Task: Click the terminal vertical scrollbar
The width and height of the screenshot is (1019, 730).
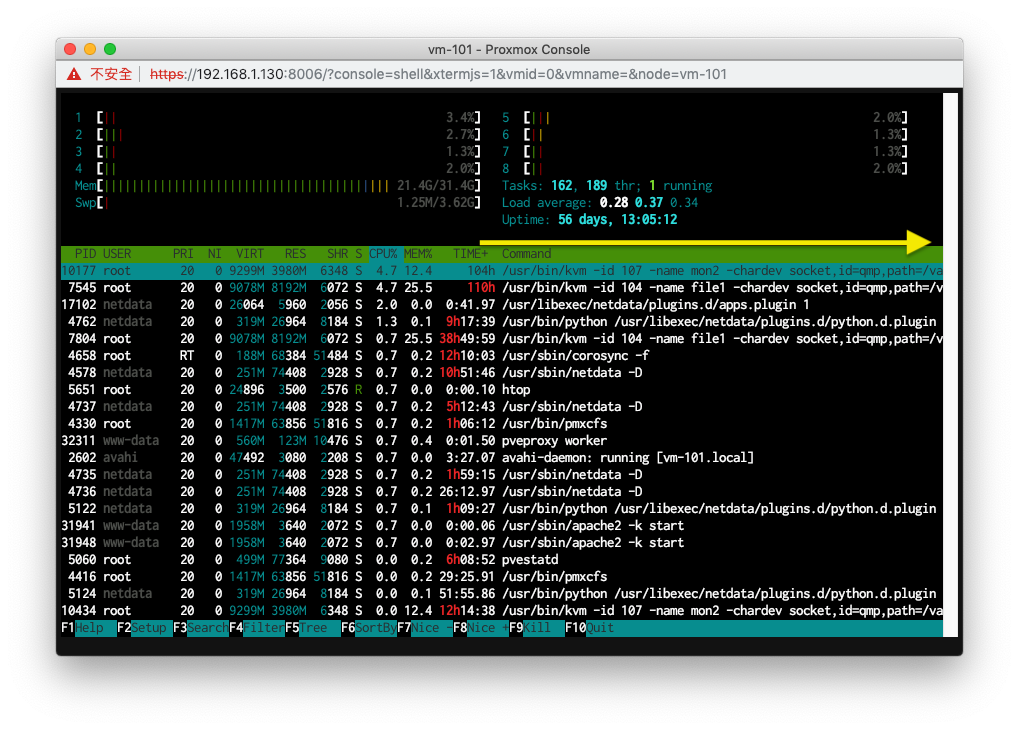Action: coord(950,365)
